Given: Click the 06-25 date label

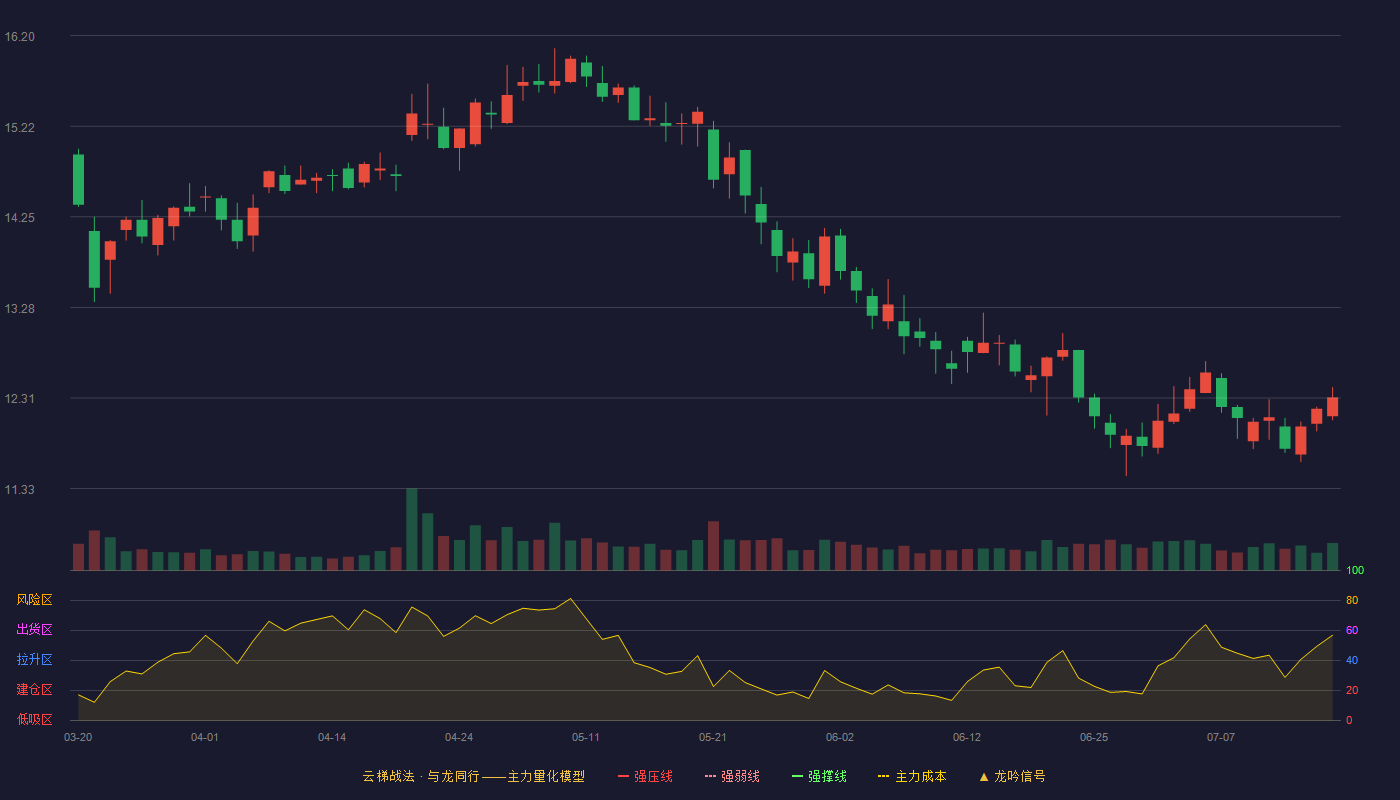Looking at the screenshot, I should pyautogui.click(x=1094, y=737).
